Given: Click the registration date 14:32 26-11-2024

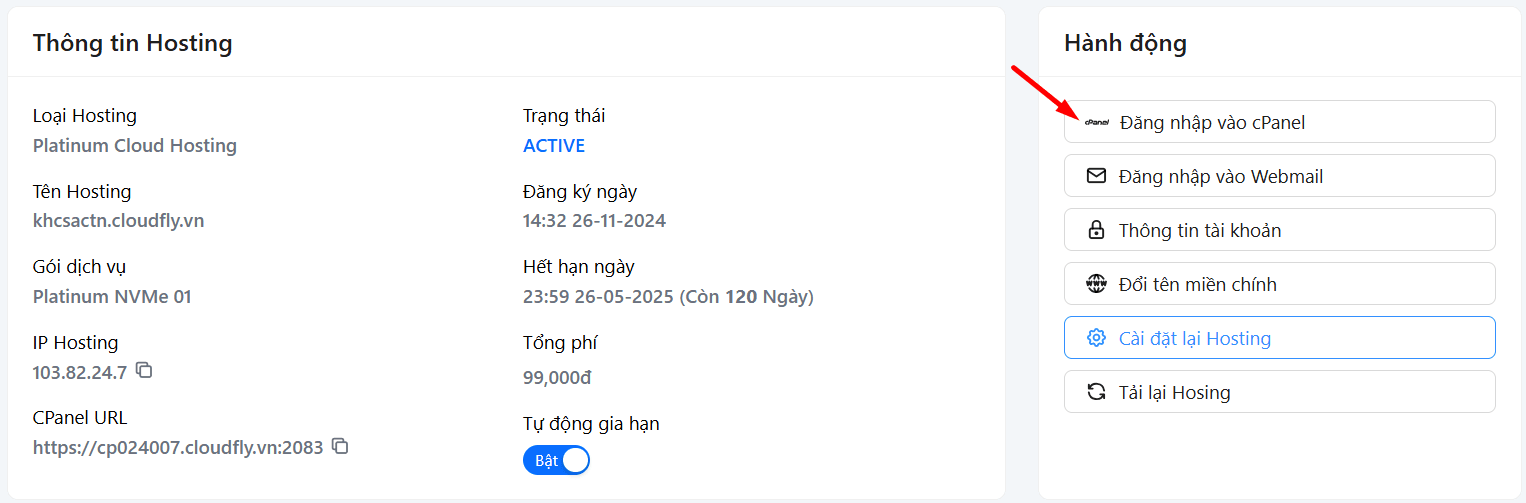Looking at the screenshot, I should click(x=594, y=221).
